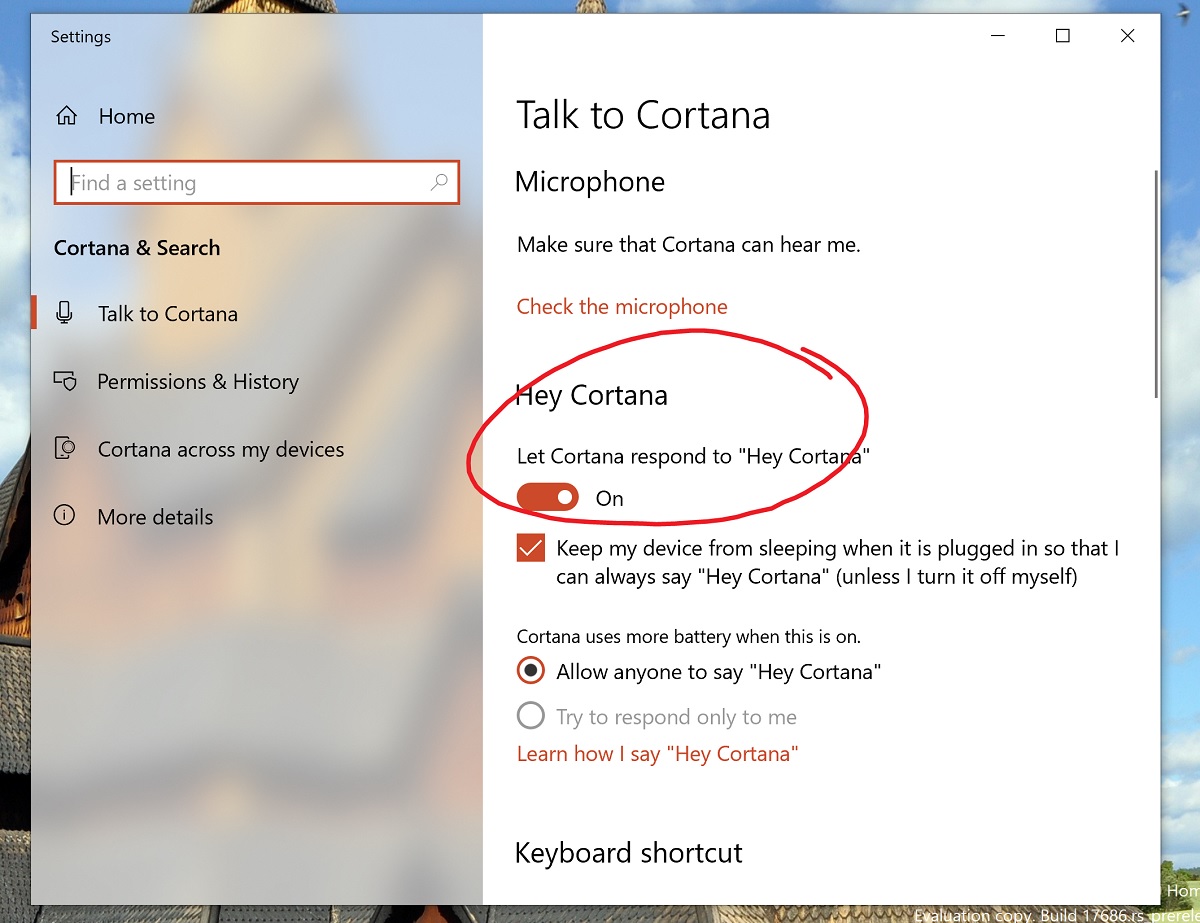
Task: Open More details page
Action: (x=155, y=517)
